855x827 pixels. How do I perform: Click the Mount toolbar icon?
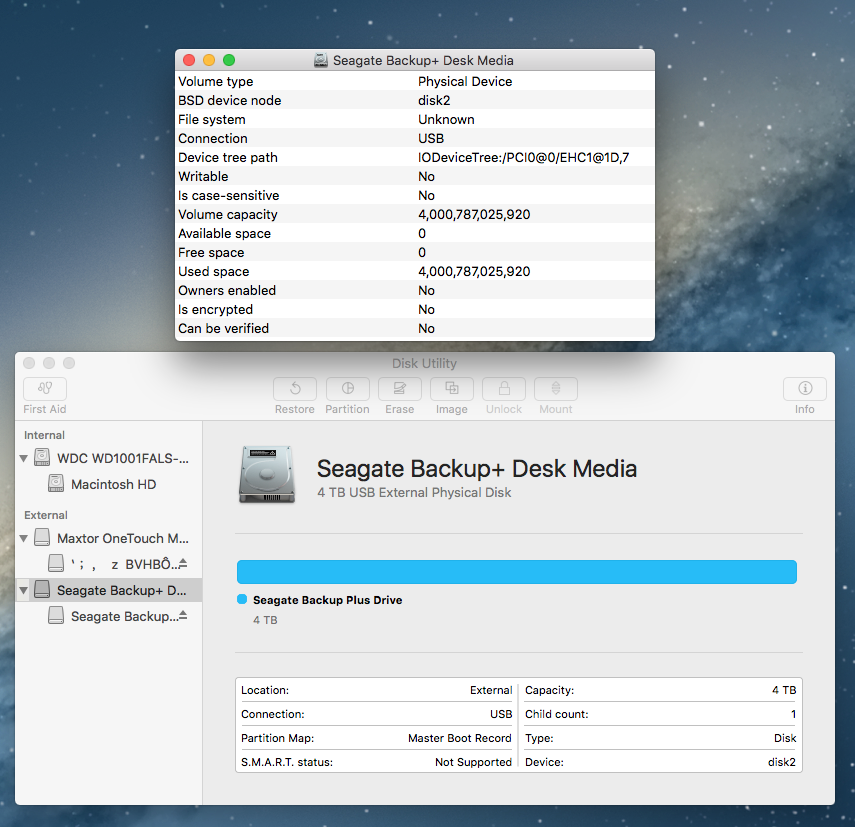(556, 389)
